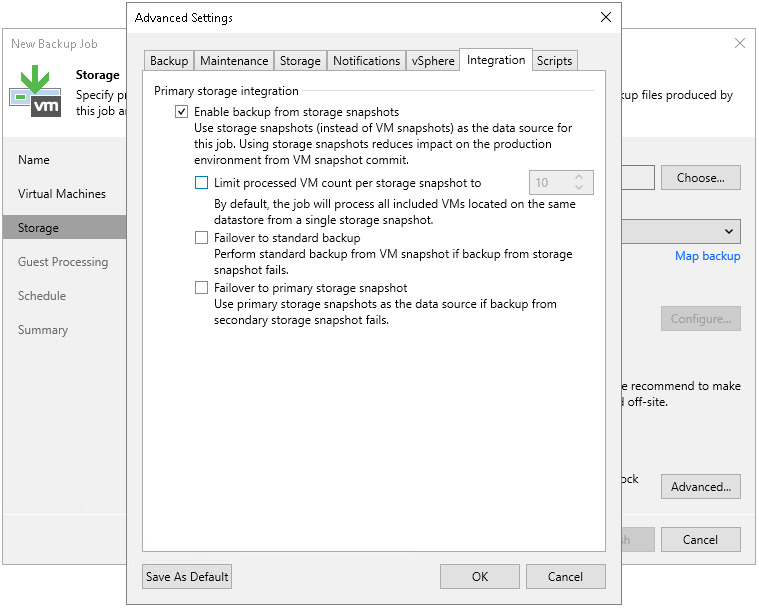Select the Storage wizard step

coord(64,228)
